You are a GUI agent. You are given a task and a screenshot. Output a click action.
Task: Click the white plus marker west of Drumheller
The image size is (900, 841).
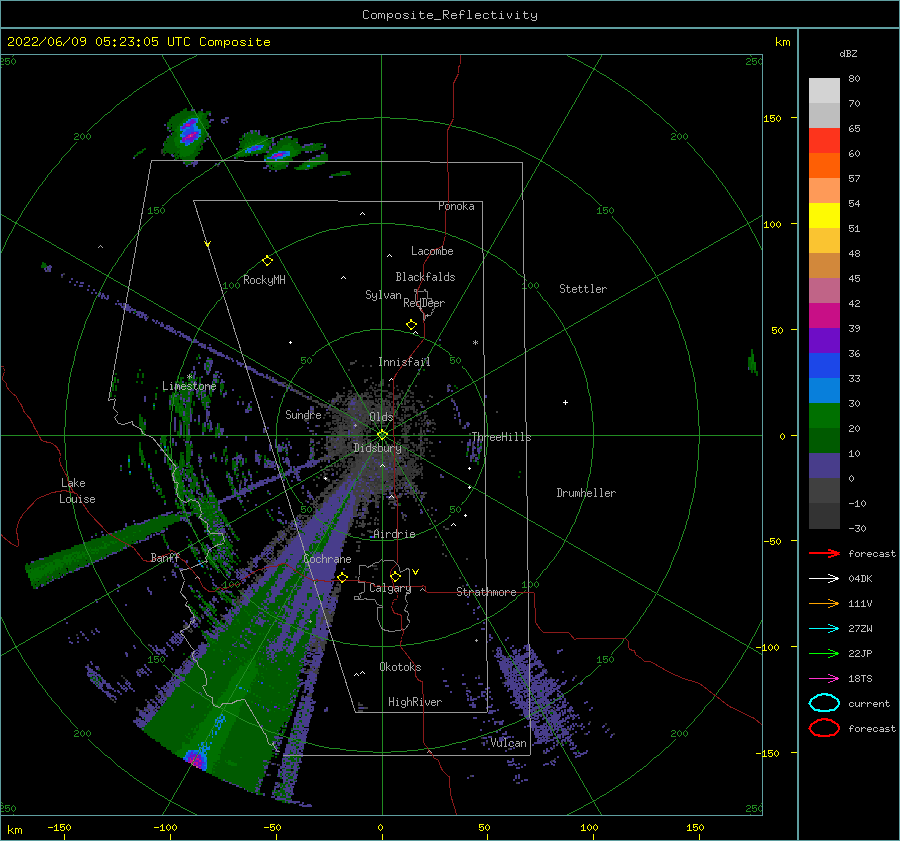tap(565, 402)
